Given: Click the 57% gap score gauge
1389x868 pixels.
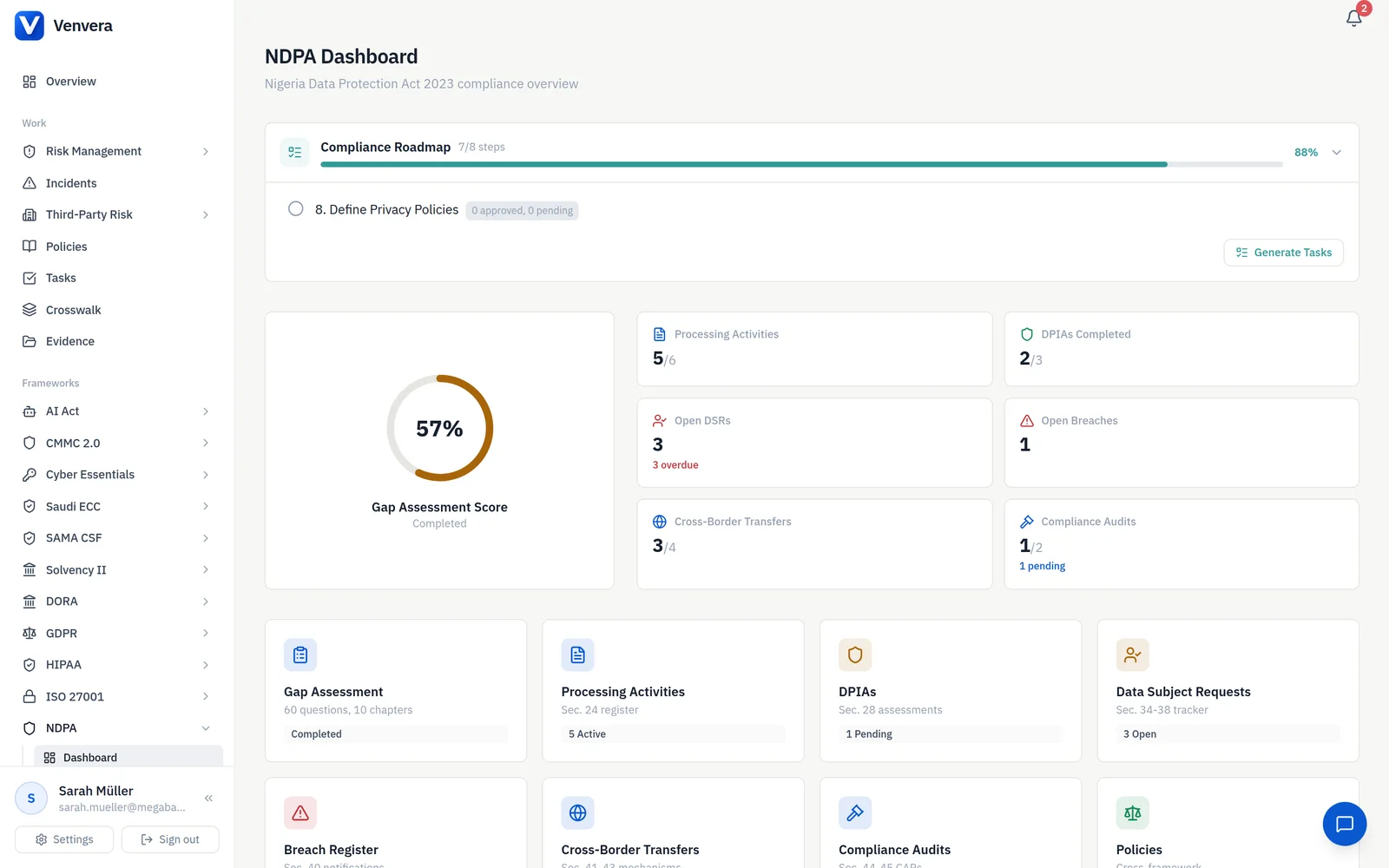Looking at the screenshot, I should 440,428.
